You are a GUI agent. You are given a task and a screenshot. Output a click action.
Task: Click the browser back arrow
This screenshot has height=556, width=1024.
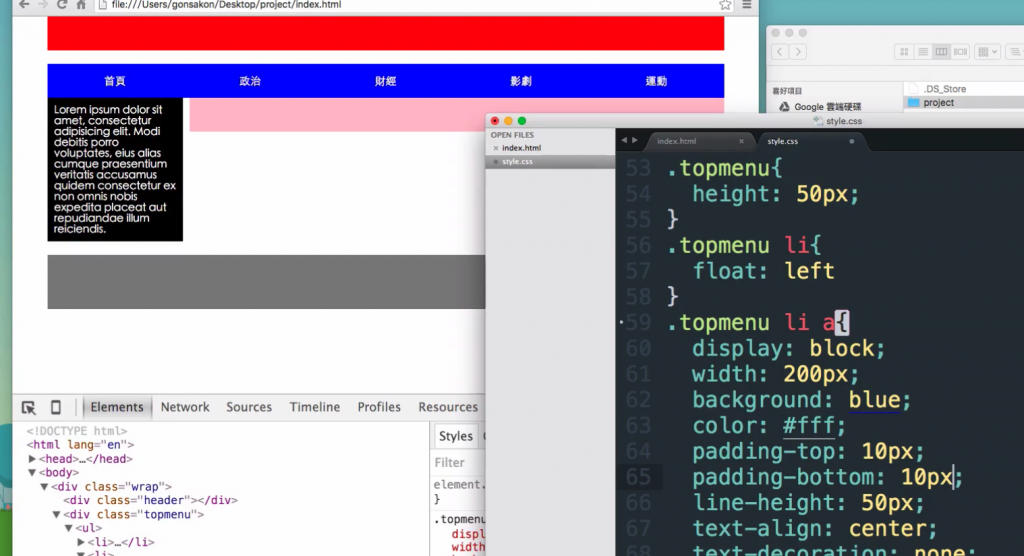click(x=24, y=5)
